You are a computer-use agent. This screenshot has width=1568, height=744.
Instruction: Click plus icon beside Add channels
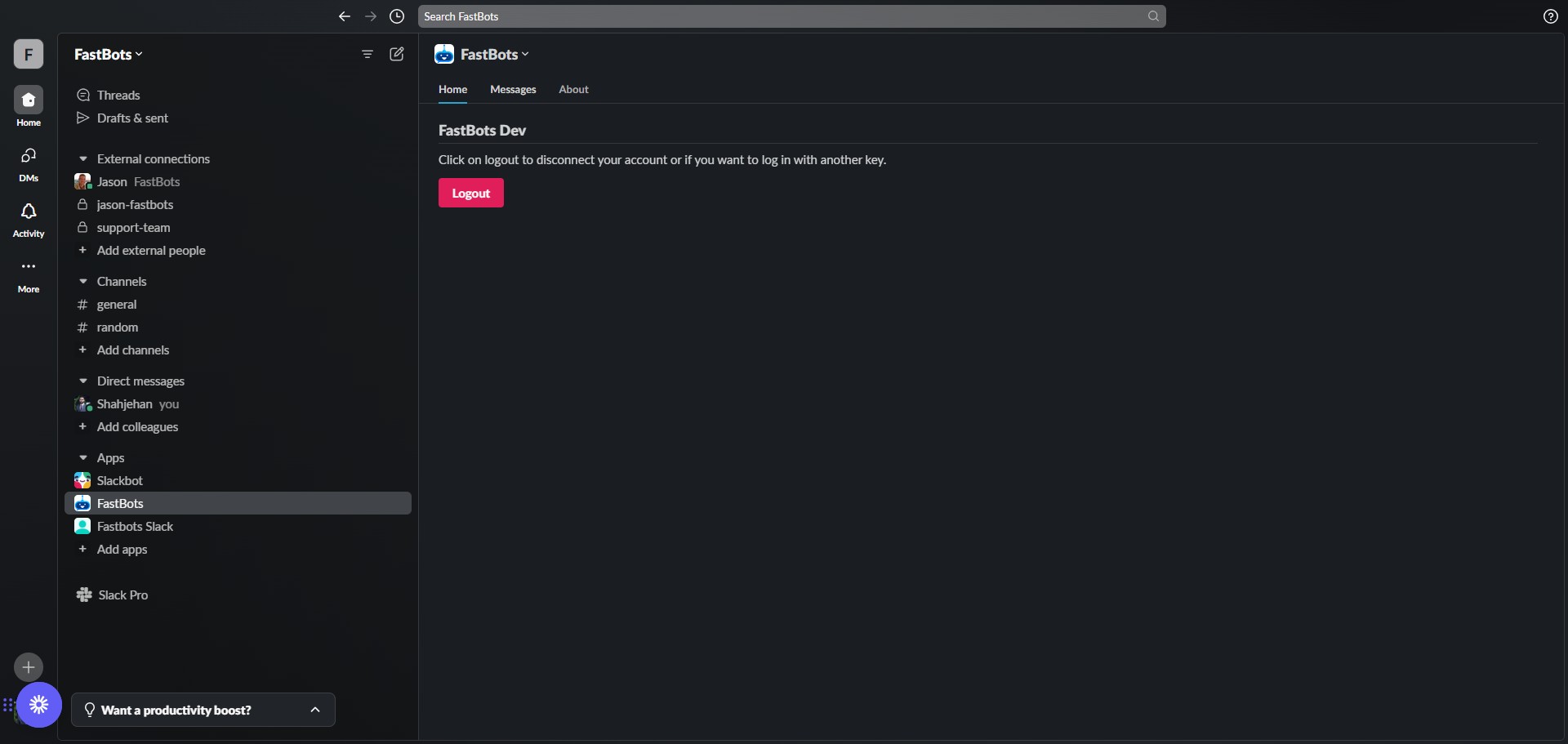[x=82, y=350]
